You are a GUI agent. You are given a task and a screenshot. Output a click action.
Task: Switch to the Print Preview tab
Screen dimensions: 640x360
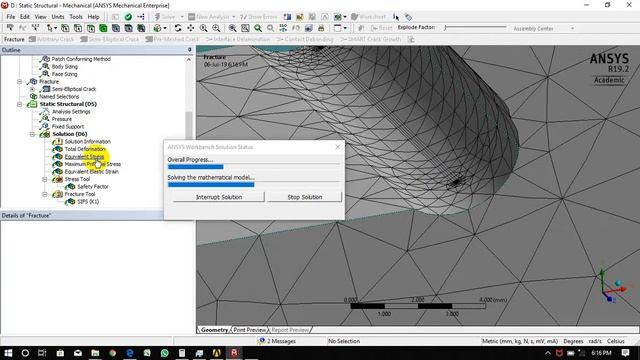pyautogui.click(x=249, y=330)
